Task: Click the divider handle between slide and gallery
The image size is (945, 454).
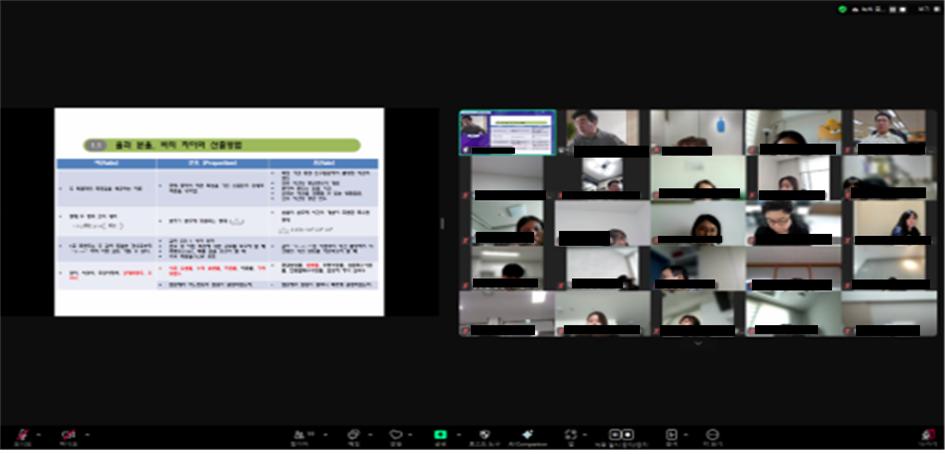Action: point(442,224)
